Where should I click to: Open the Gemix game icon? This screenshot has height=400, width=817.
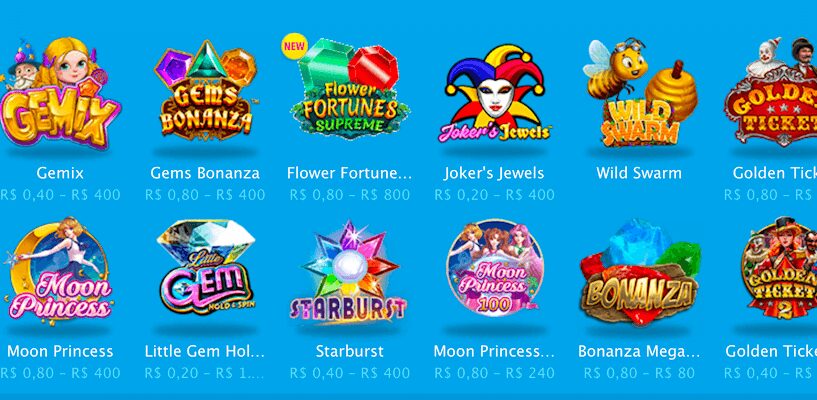click(60, 94)
